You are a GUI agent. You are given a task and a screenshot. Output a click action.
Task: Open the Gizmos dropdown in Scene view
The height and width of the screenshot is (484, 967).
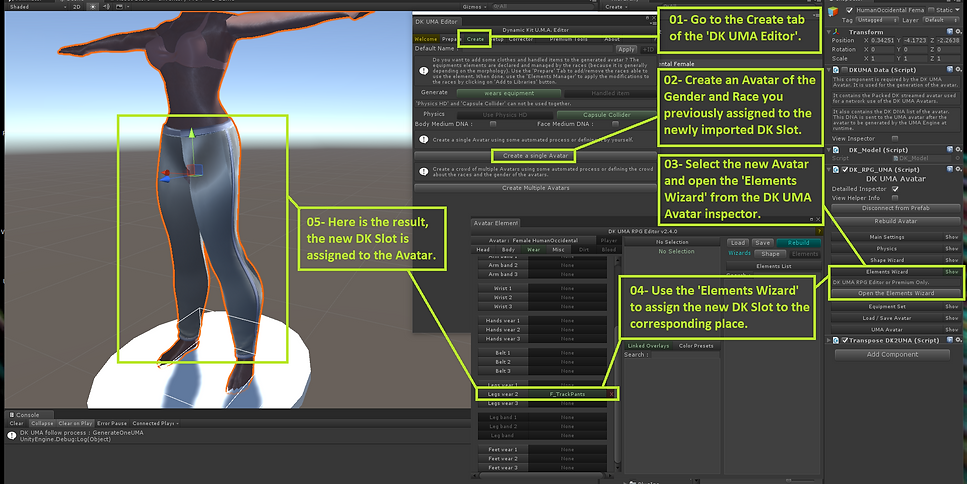coord(474,7)
